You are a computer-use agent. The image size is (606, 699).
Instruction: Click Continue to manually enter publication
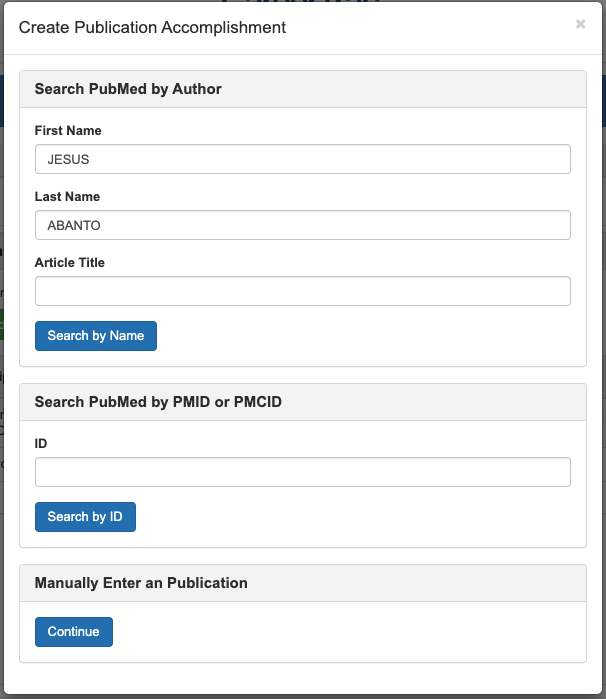point(74,632)
